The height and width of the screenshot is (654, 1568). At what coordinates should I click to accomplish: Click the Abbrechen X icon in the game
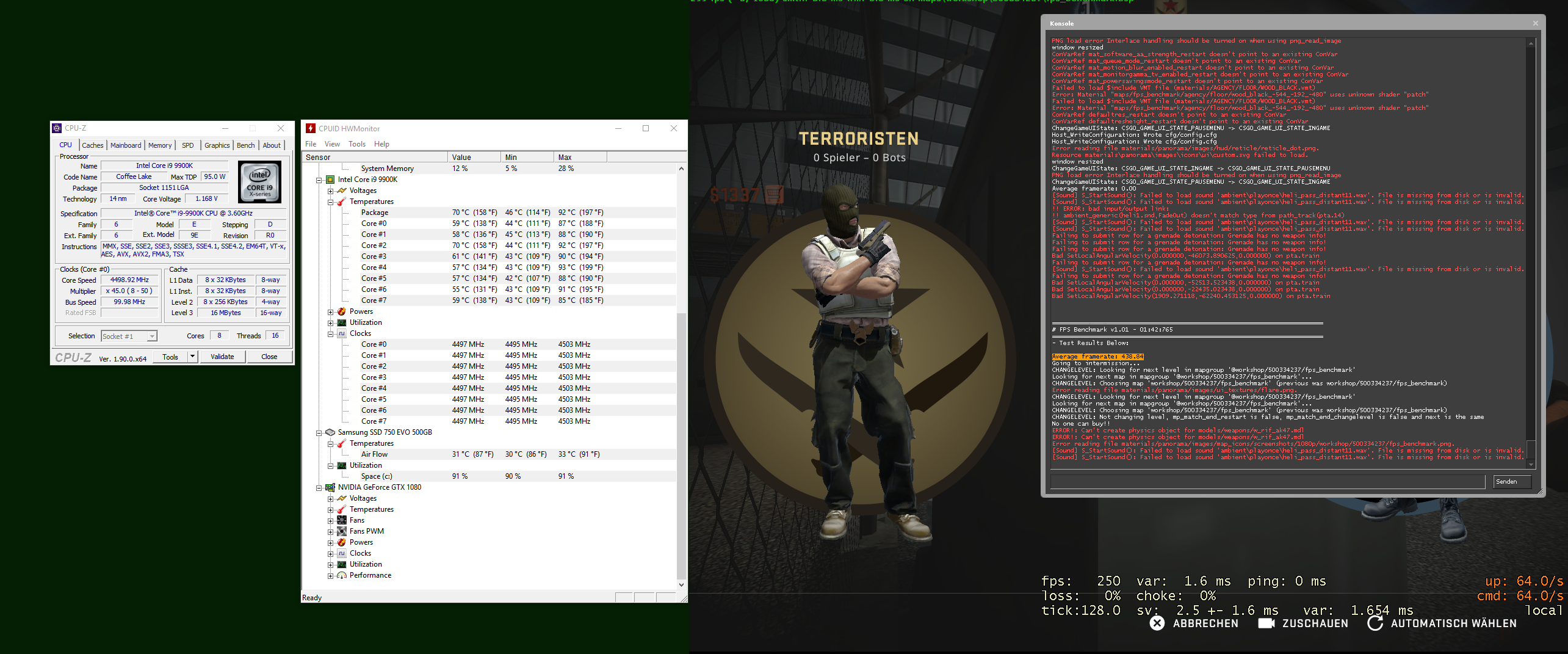click(1157, 623)
